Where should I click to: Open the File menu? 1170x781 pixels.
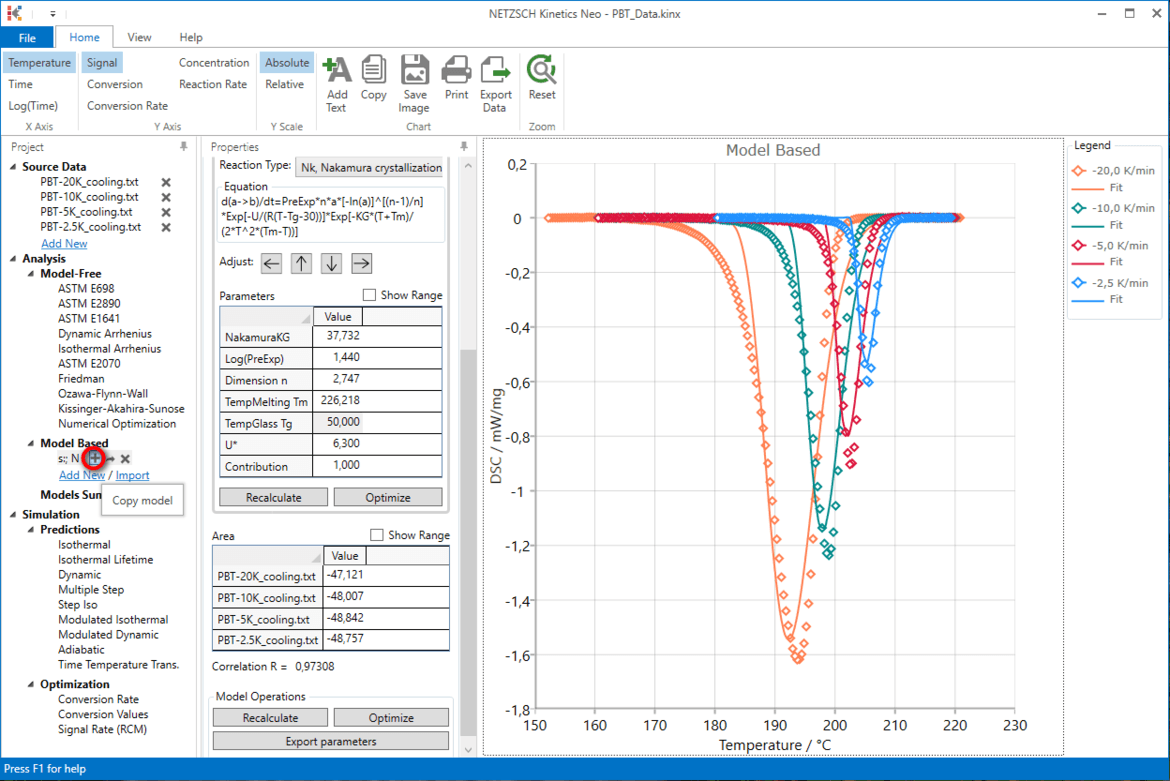[27, 37]
